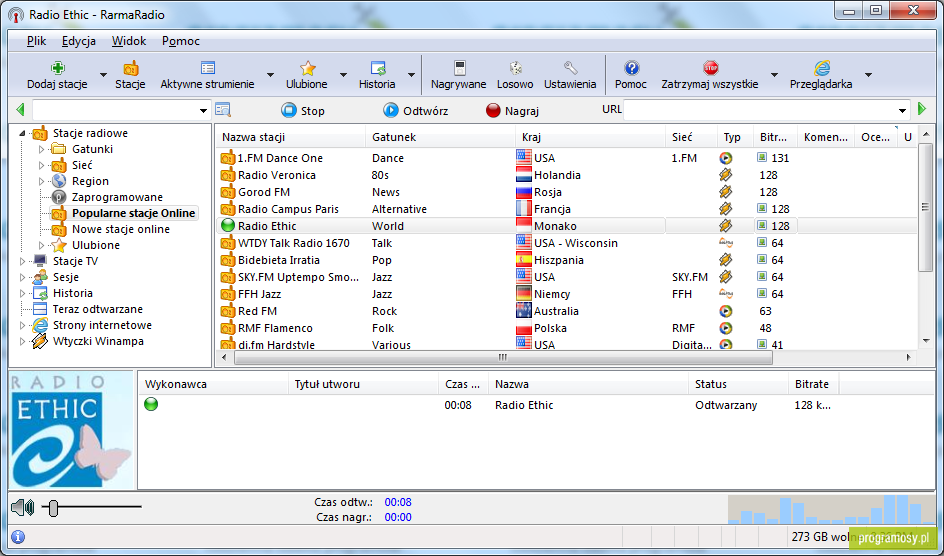Expand the Gatunki tree node

click(42, 149)
